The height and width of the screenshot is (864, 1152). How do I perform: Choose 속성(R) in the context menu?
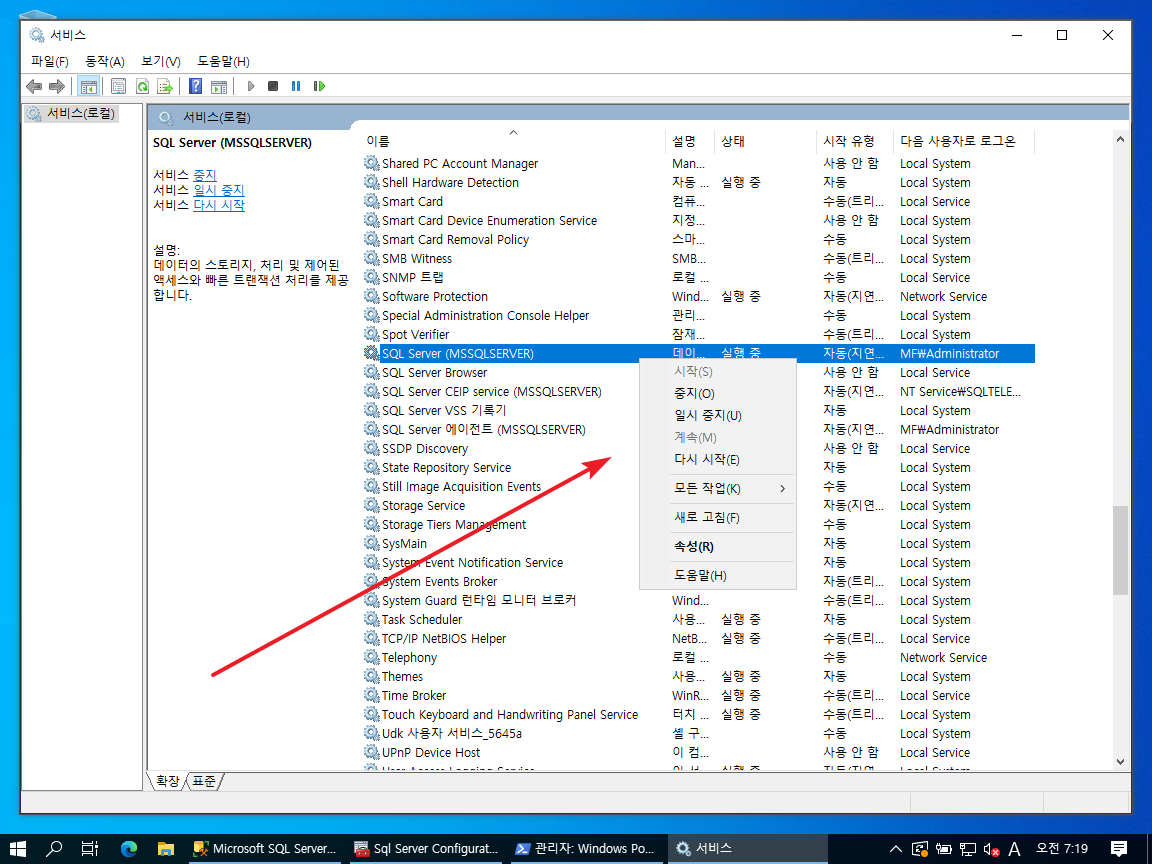pos(718,547)
